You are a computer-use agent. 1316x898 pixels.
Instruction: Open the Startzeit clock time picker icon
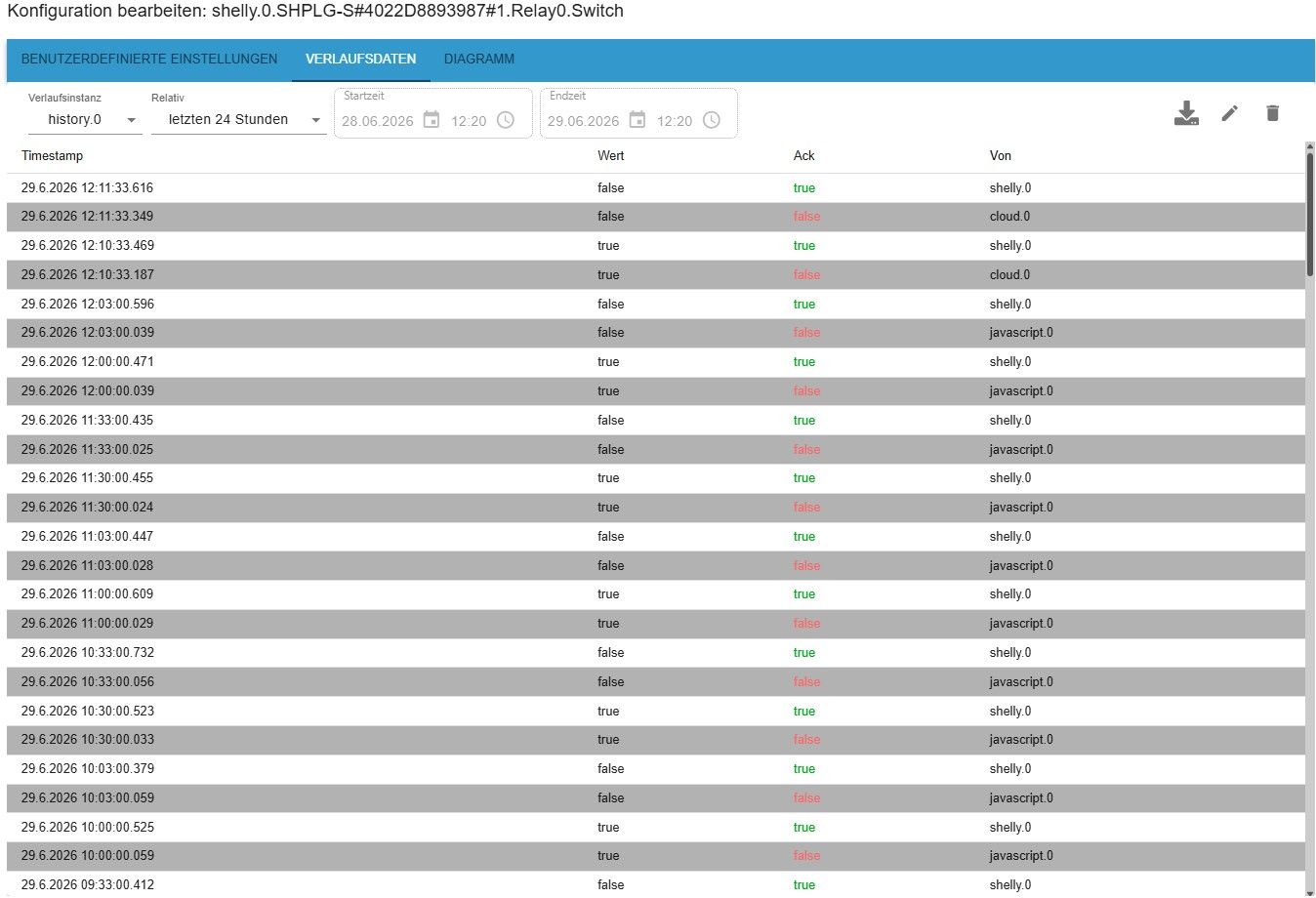click(x=506, y=120)
